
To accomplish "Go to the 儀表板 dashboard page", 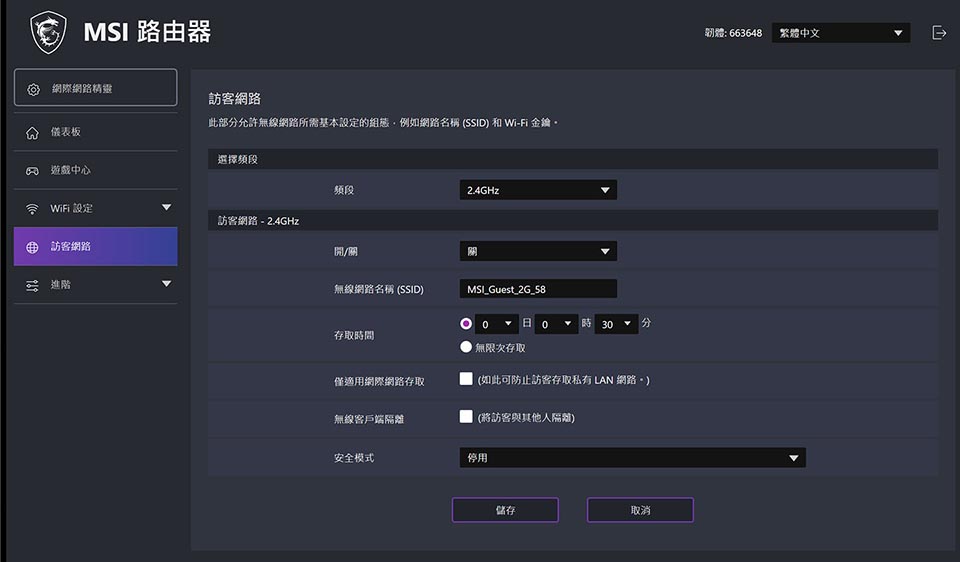I will [x=96, y=132].
